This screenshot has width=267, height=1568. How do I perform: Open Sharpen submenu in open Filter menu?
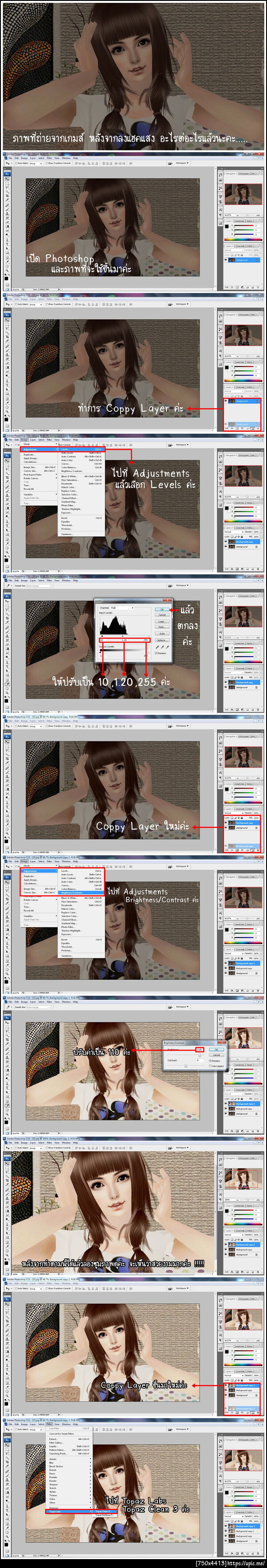click(x=69, y=1484)
